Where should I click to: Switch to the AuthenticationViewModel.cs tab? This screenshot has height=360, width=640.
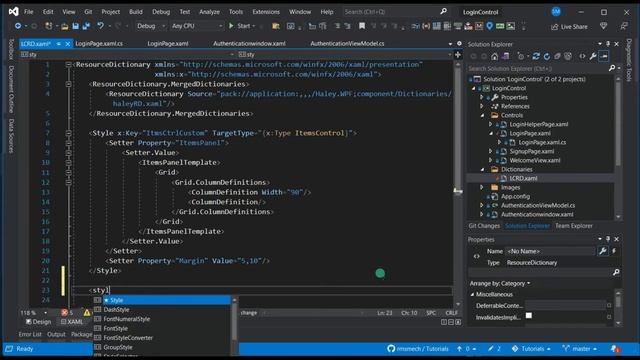point(347,44)
